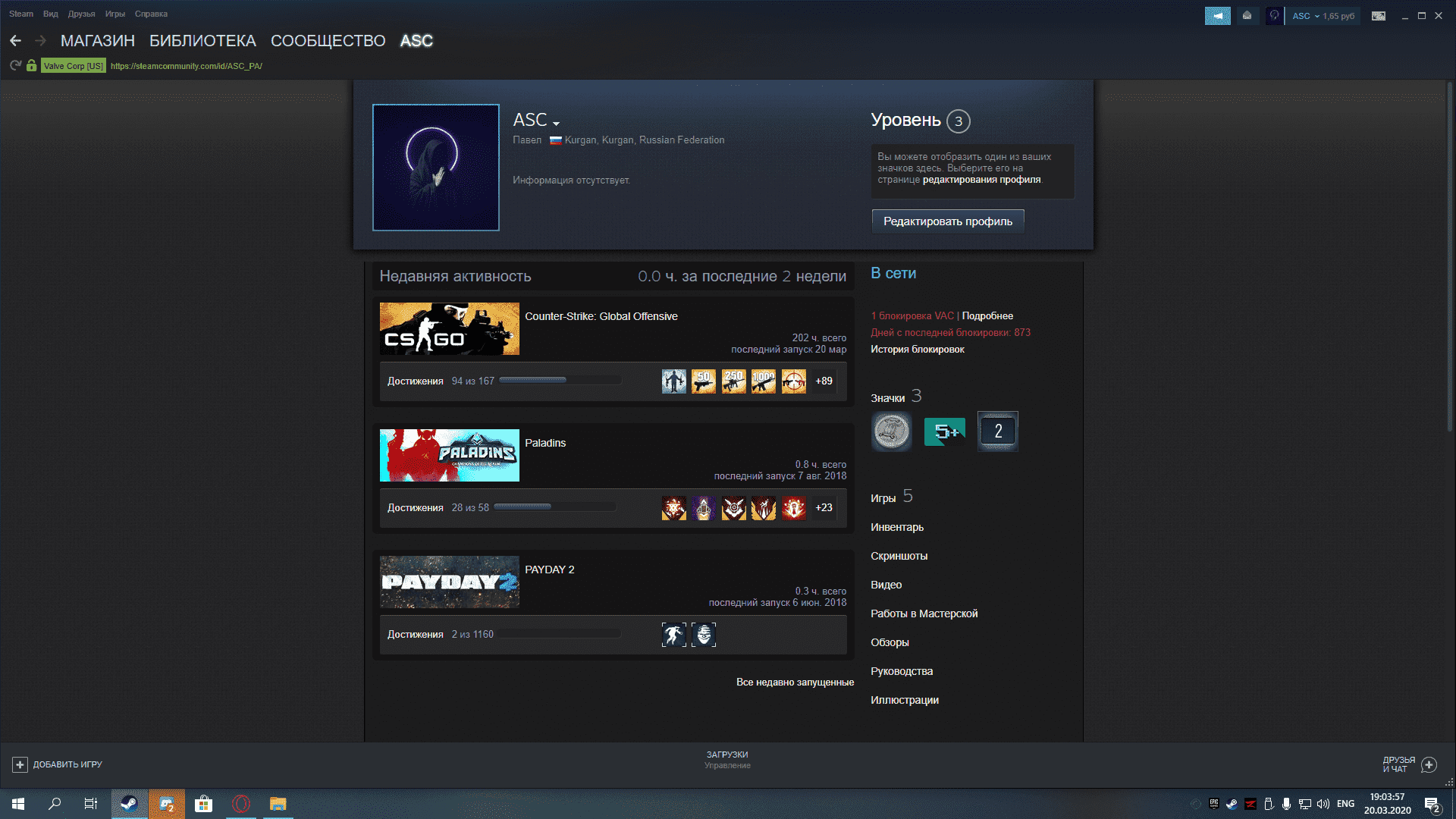Open the Руководства link
Viewport: 1456px width, 819px height.
[902, 671]
